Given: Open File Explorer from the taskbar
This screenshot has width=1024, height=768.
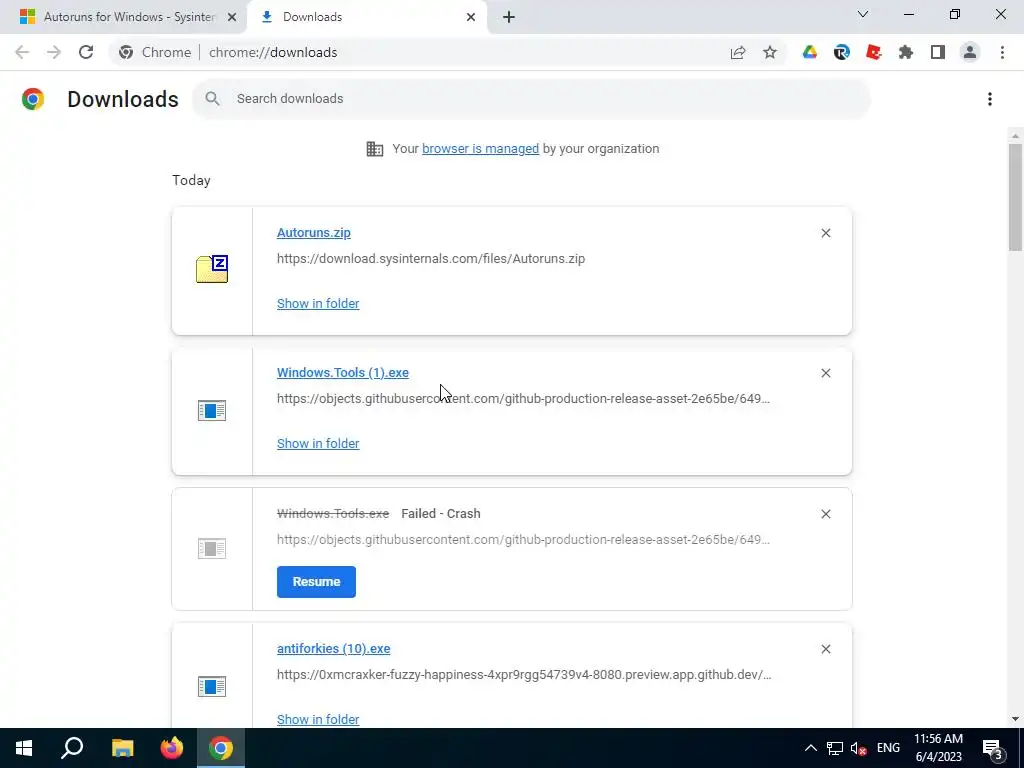Looking at the screenshot, I should tap(122, 748).
